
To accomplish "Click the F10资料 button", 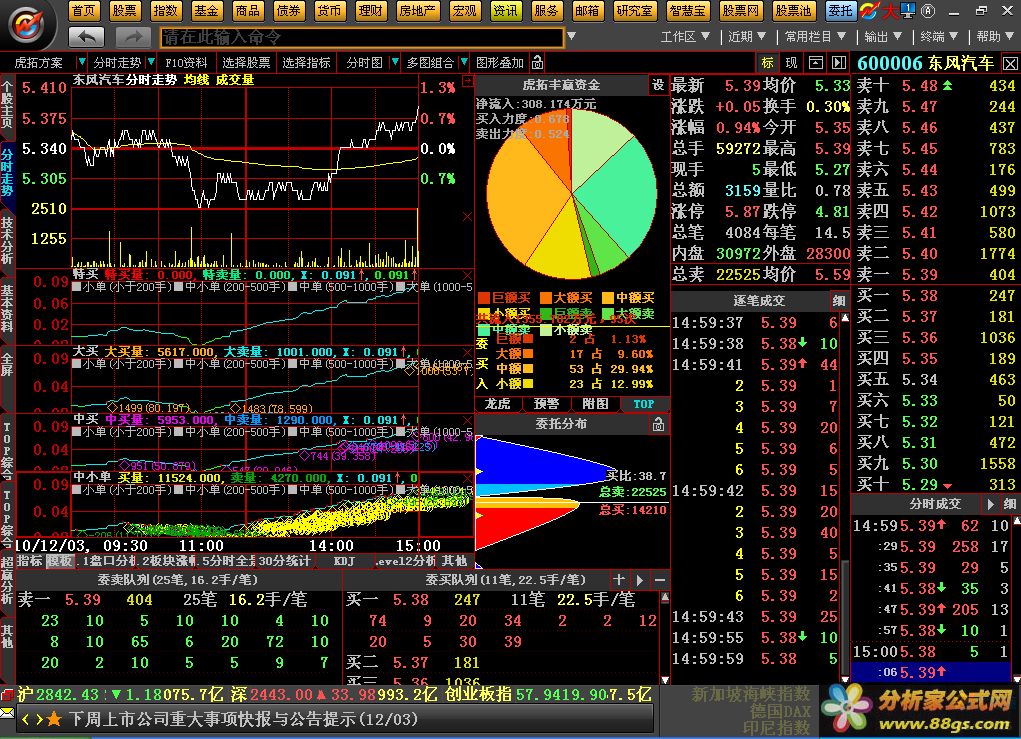I will [x=186, y=63].
